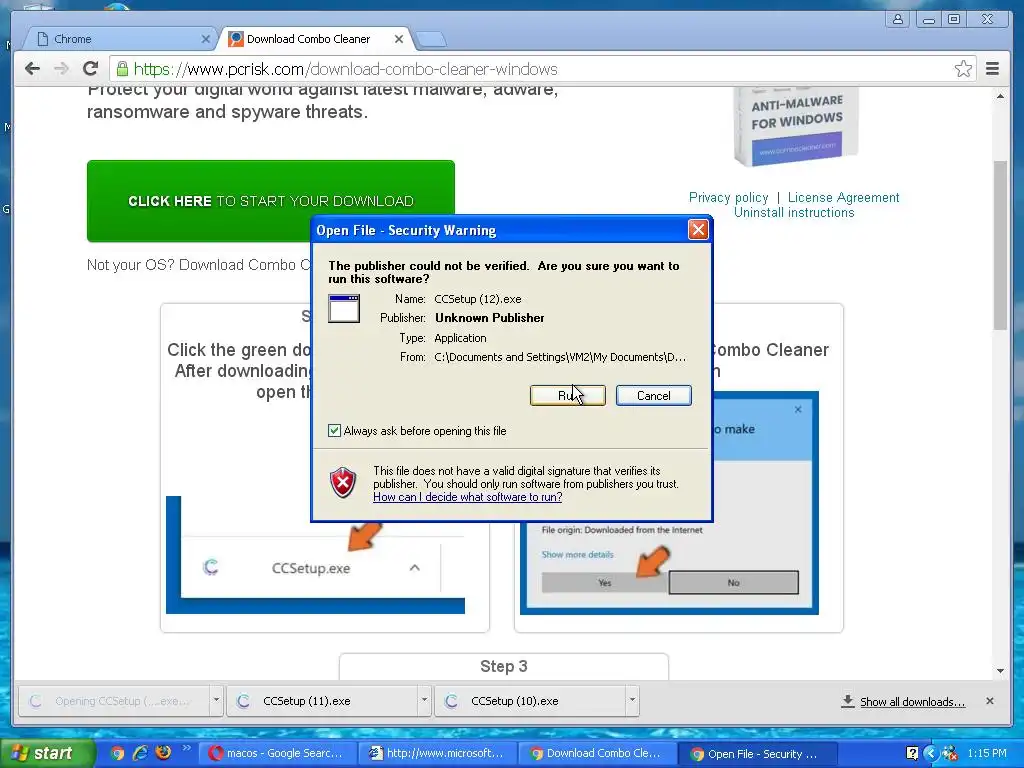Image resolution: width=1024 pixels, height=768 pixels.
Task: Open a new tab button
Action: tap(431, 40)
